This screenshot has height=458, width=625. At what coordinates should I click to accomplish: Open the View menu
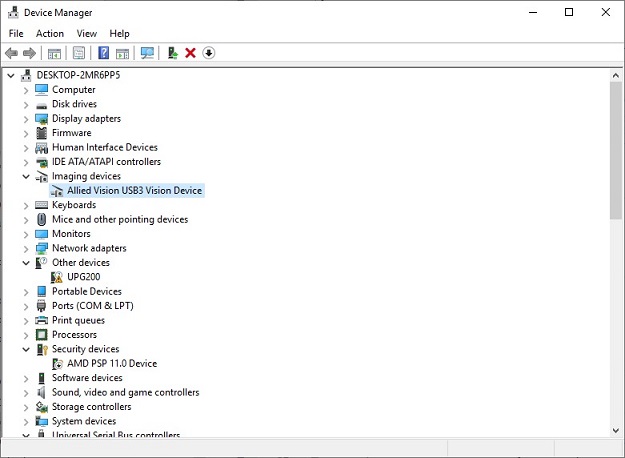pos(86,33)
